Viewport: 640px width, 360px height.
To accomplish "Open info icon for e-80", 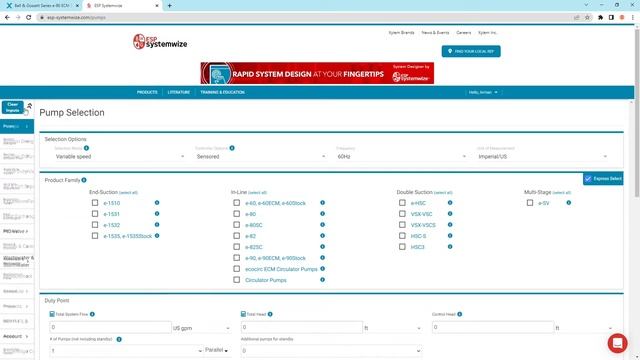I will pyautogui.click(x=322, y=214).
